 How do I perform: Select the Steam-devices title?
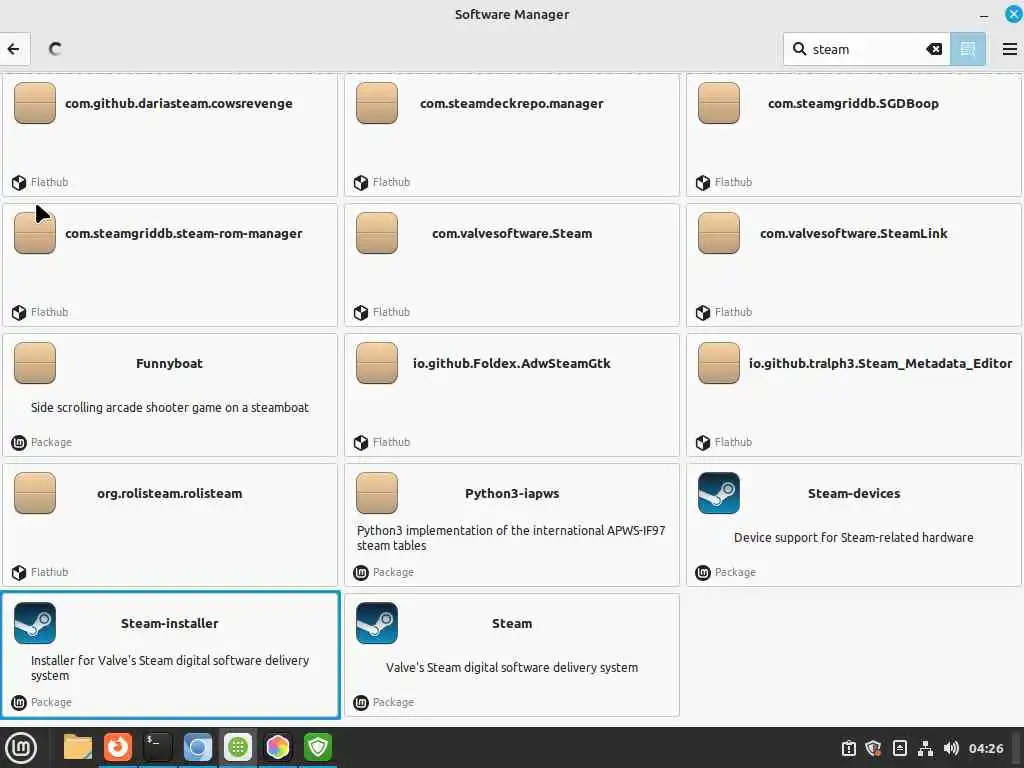tap(854, 494)
